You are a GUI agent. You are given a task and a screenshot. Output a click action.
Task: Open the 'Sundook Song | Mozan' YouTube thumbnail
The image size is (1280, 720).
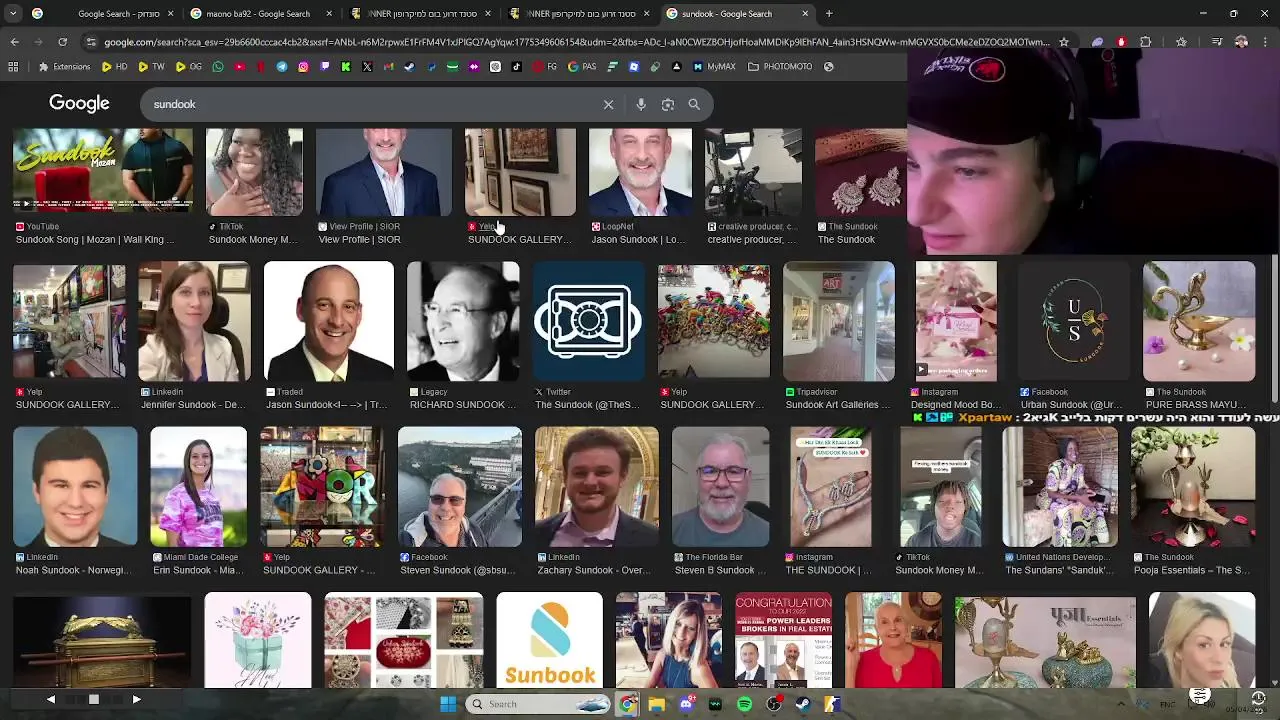pyautogui.click(x=103, y=171)
